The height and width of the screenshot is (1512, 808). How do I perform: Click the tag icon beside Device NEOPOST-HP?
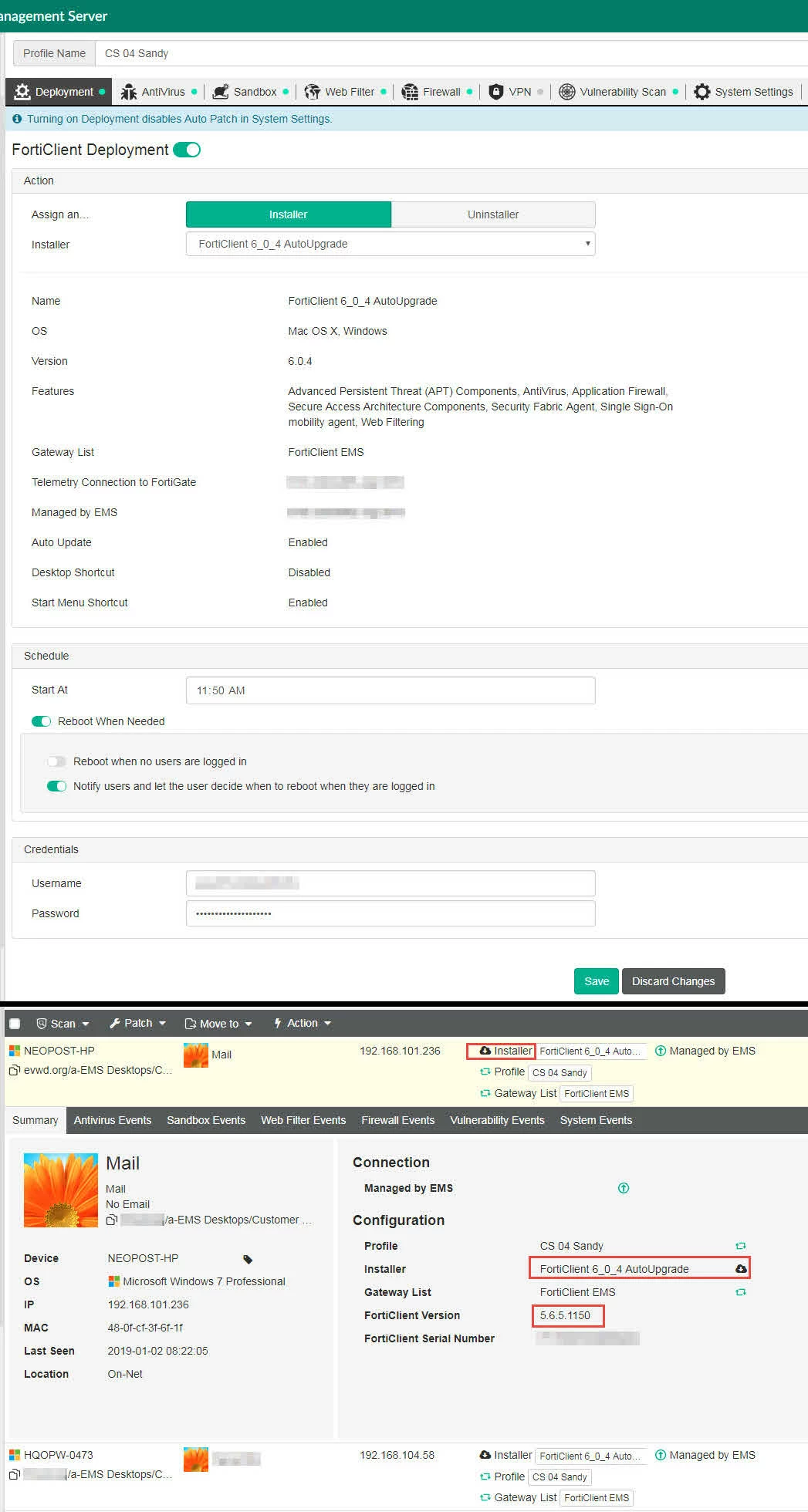click(x=248, y=1260)
